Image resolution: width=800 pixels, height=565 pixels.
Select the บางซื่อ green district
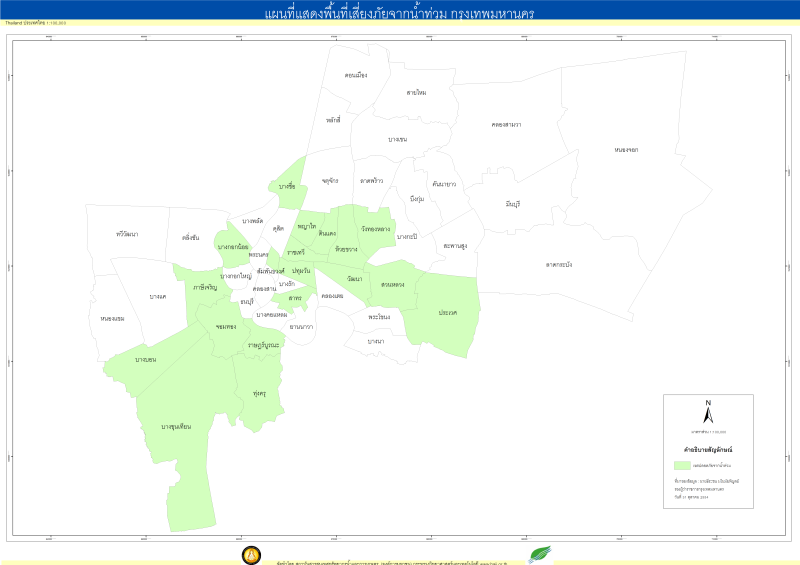(288, 186)
